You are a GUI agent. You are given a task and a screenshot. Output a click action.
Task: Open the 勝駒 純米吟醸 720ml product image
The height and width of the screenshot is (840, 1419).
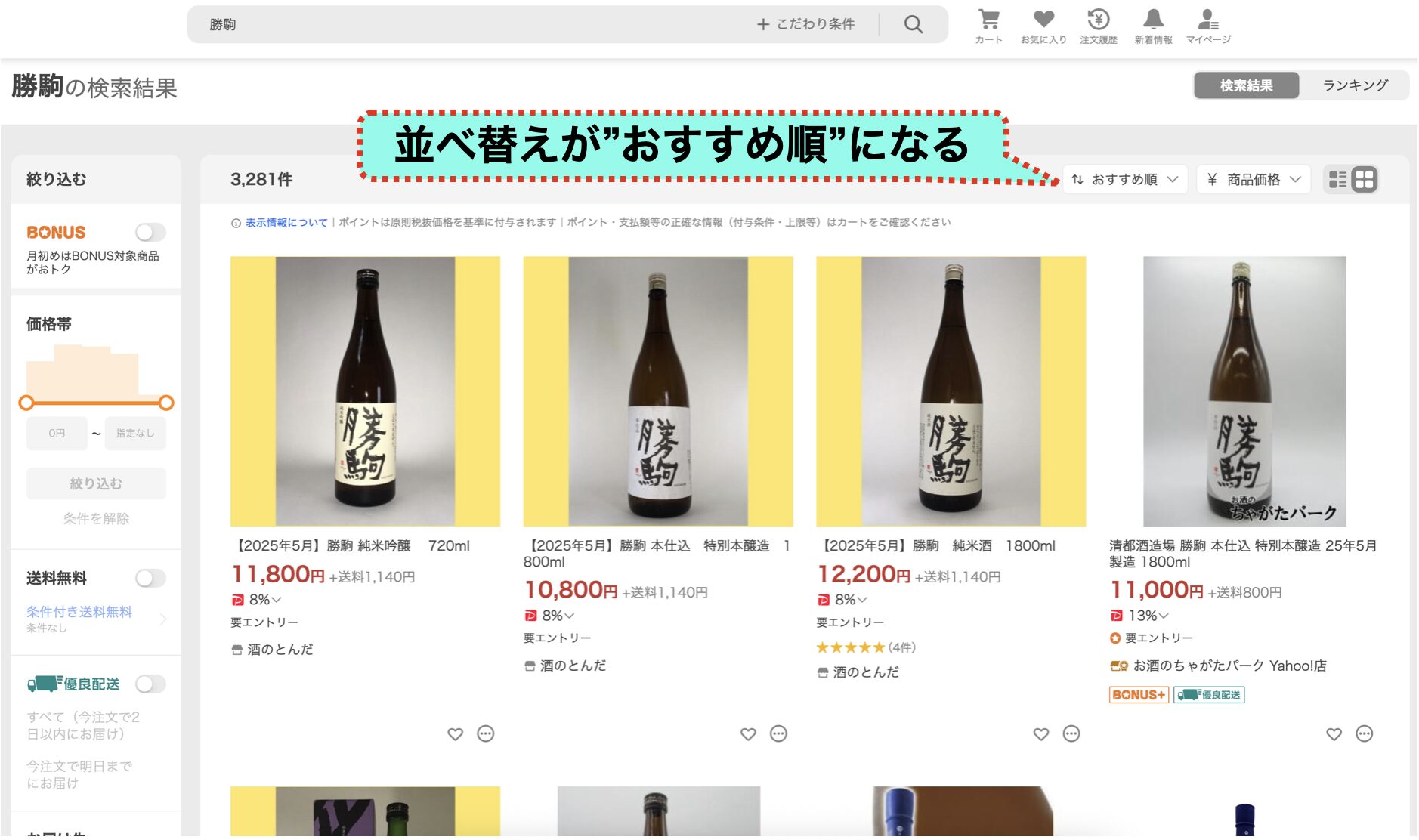(365, 391)
